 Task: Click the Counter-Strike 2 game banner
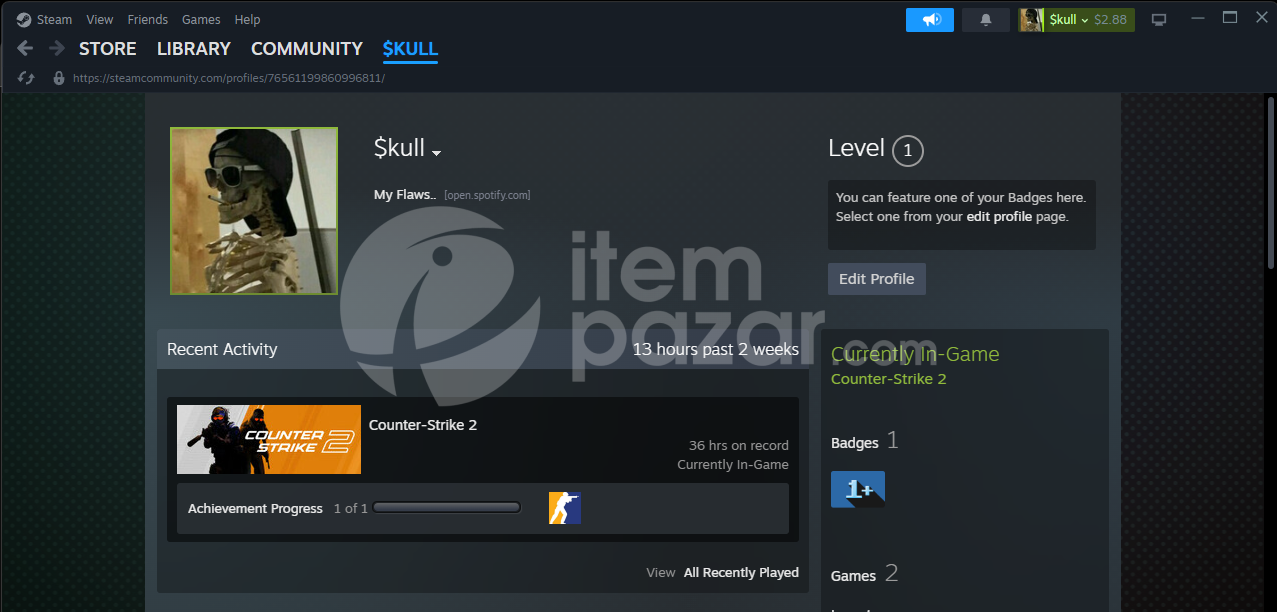269,439
